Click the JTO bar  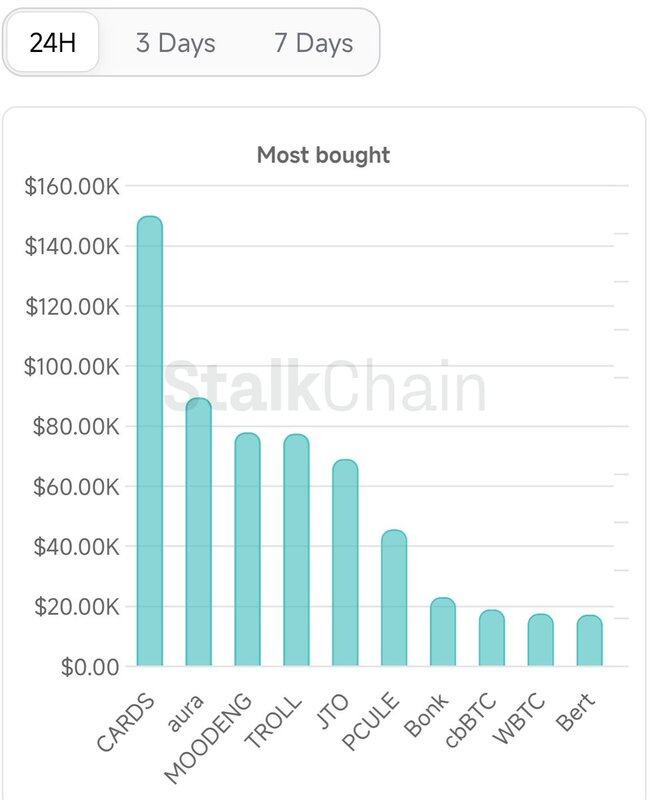pos(345,563)
